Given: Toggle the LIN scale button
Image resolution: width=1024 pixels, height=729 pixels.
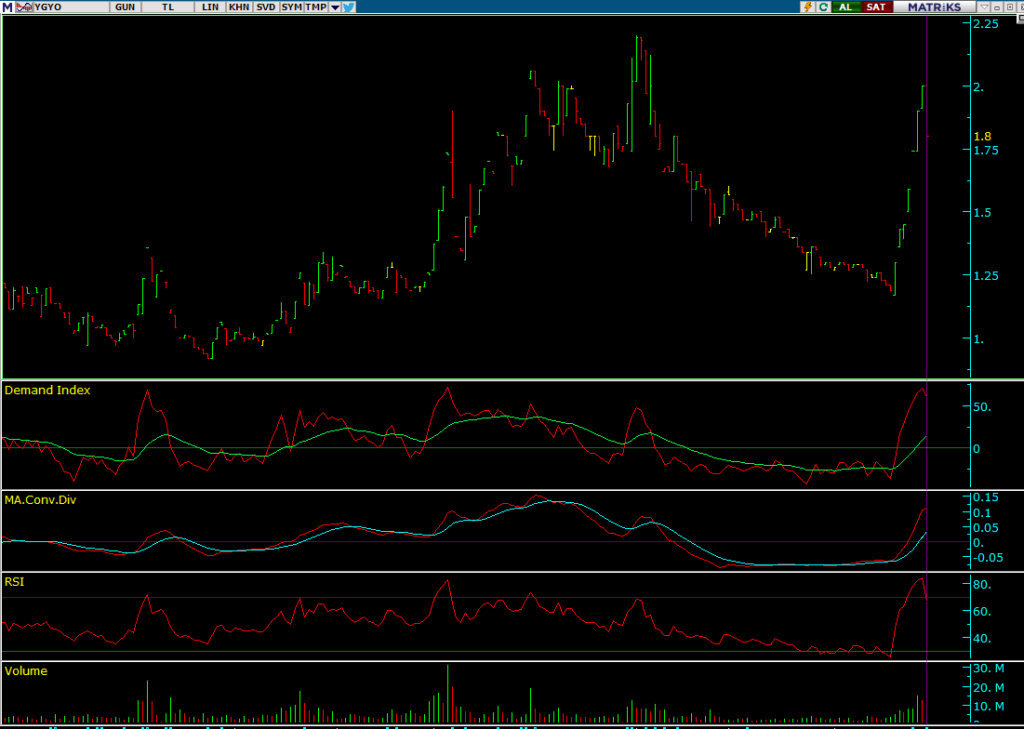Looking at the screenshot, I should coord(210,7).
